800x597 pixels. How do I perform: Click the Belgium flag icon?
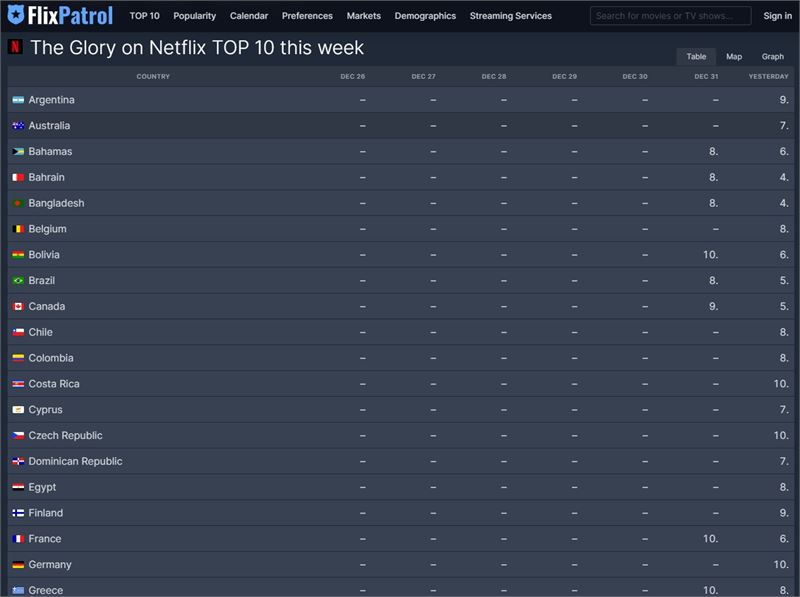pyautogui.click(x=18, y=229)
